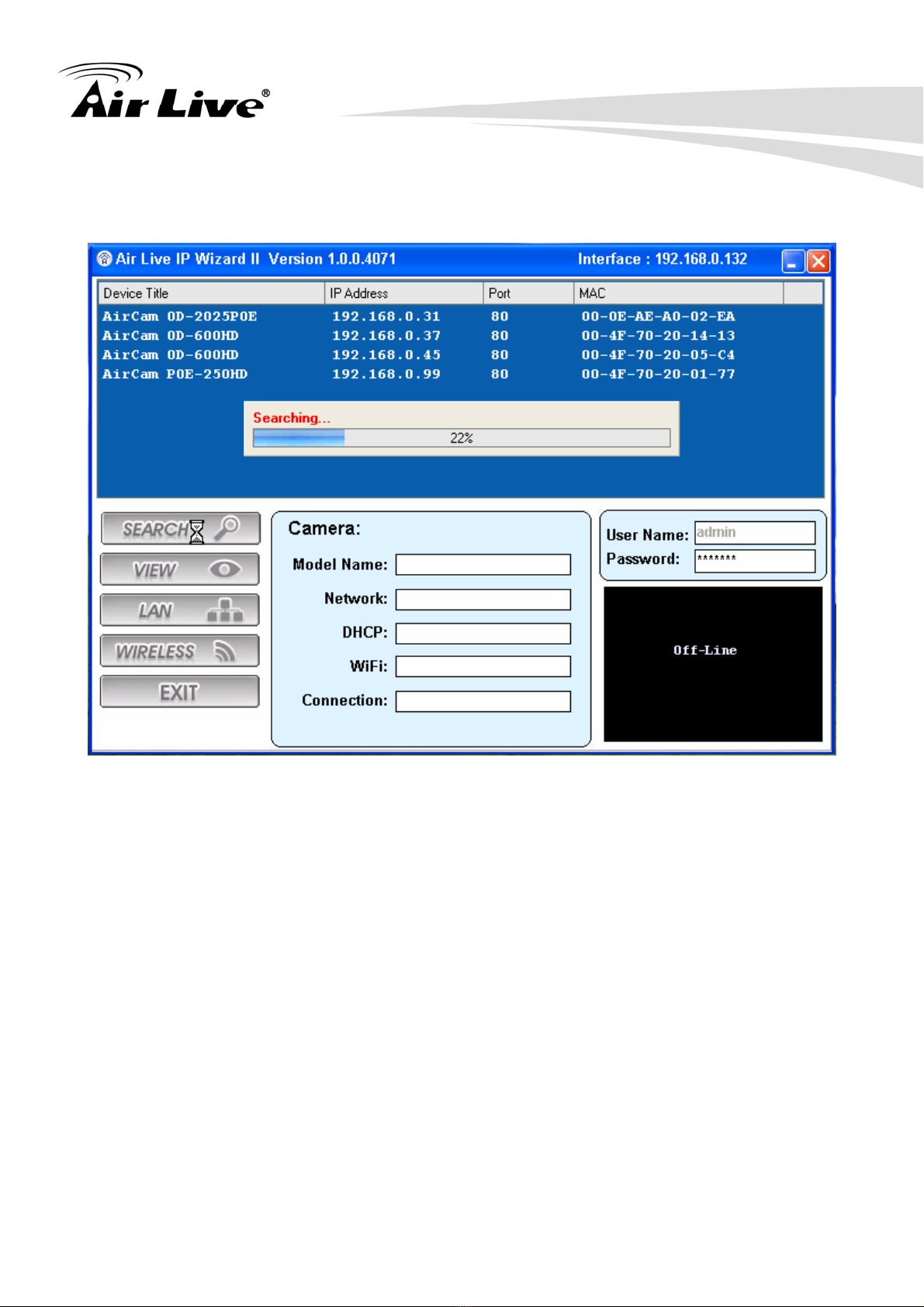Click the Searching... label
The image size is (924, 1307).
click(292, 418)
